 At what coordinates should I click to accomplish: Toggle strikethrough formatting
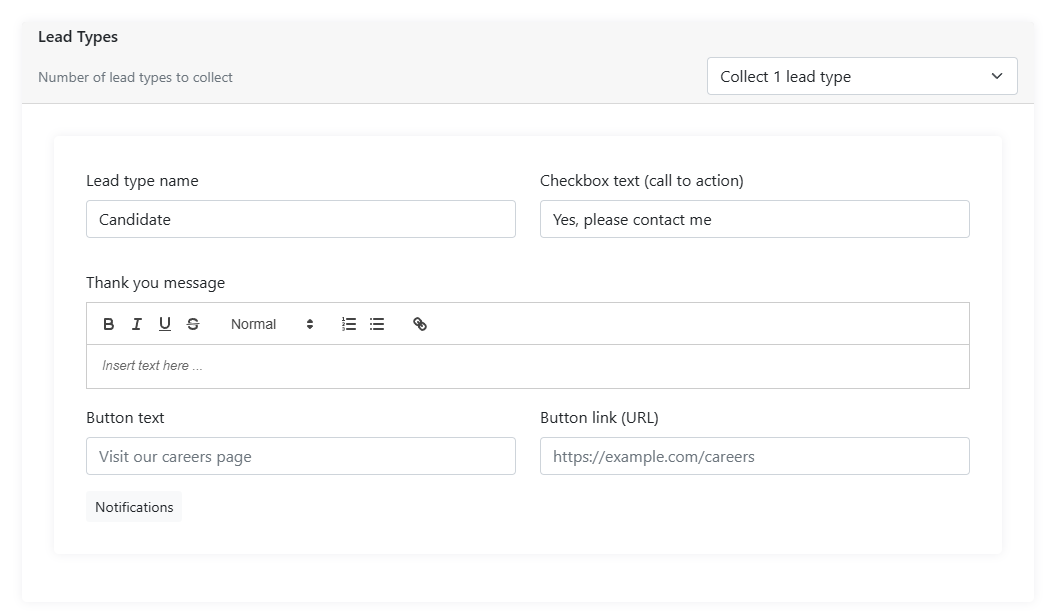pyautogui.click(x=193, y=324)
